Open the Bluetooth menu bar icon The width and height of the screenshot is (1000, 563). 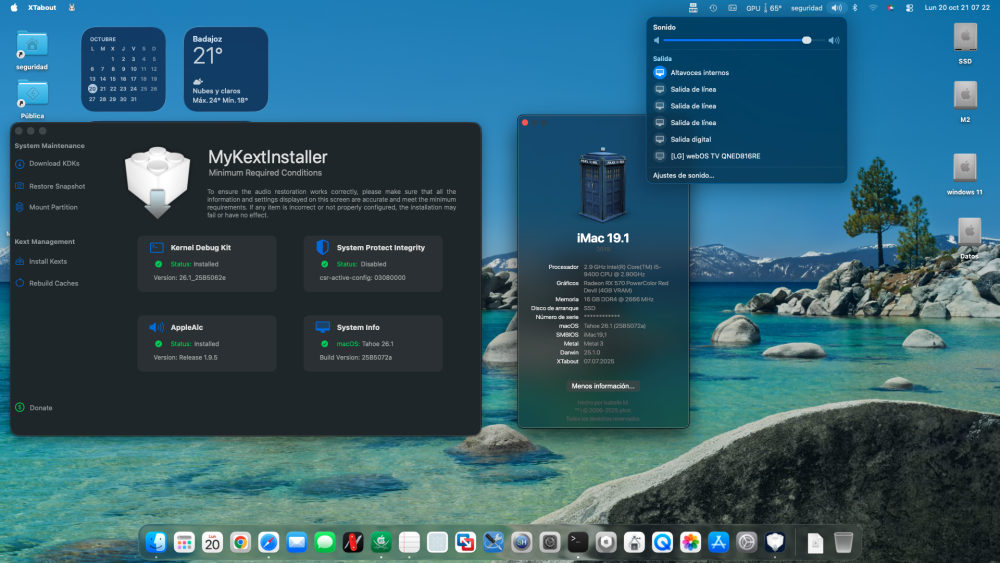(x=855, y=8)
